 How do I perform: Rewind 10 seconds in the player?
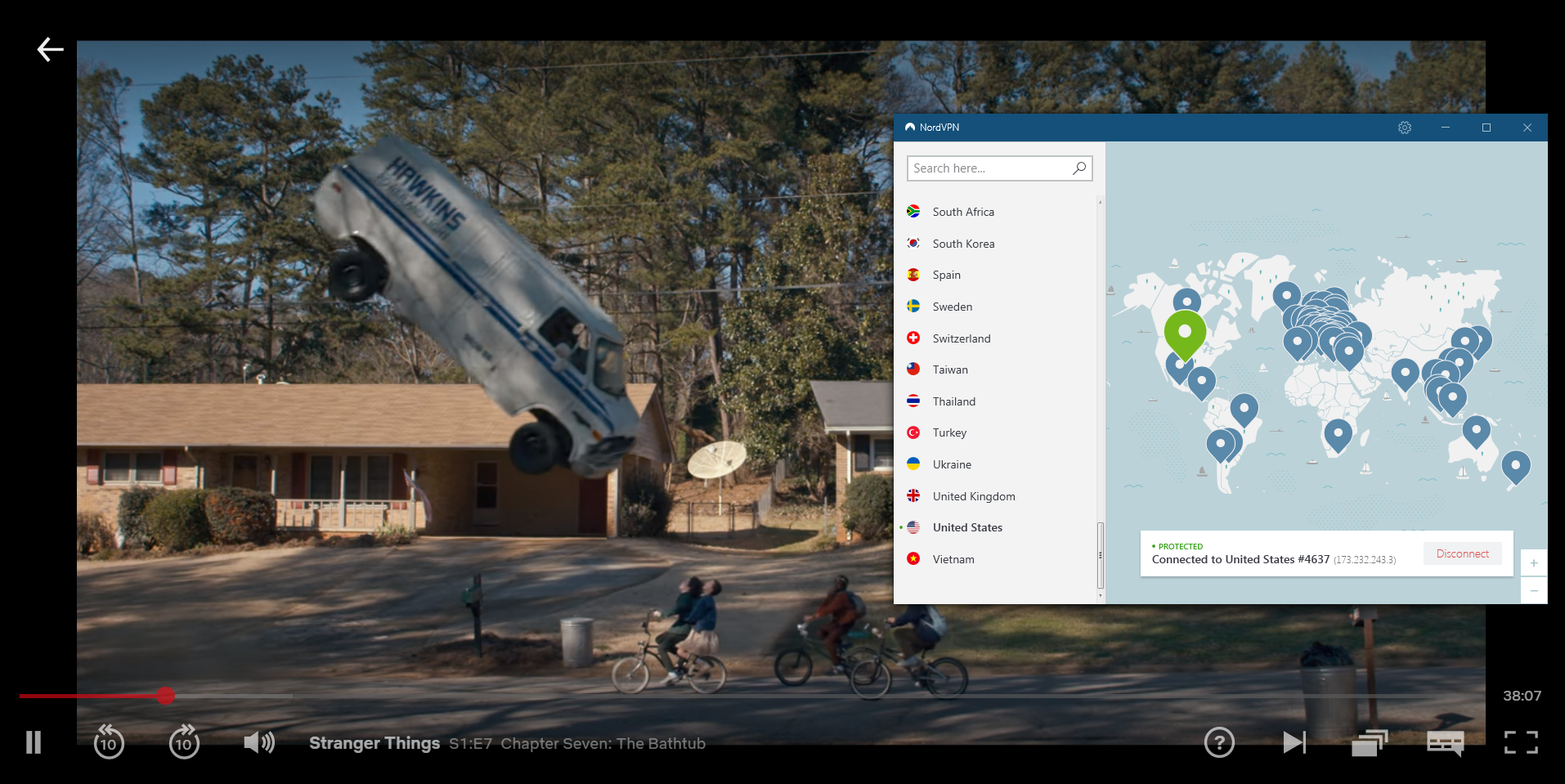click(109, 742)
